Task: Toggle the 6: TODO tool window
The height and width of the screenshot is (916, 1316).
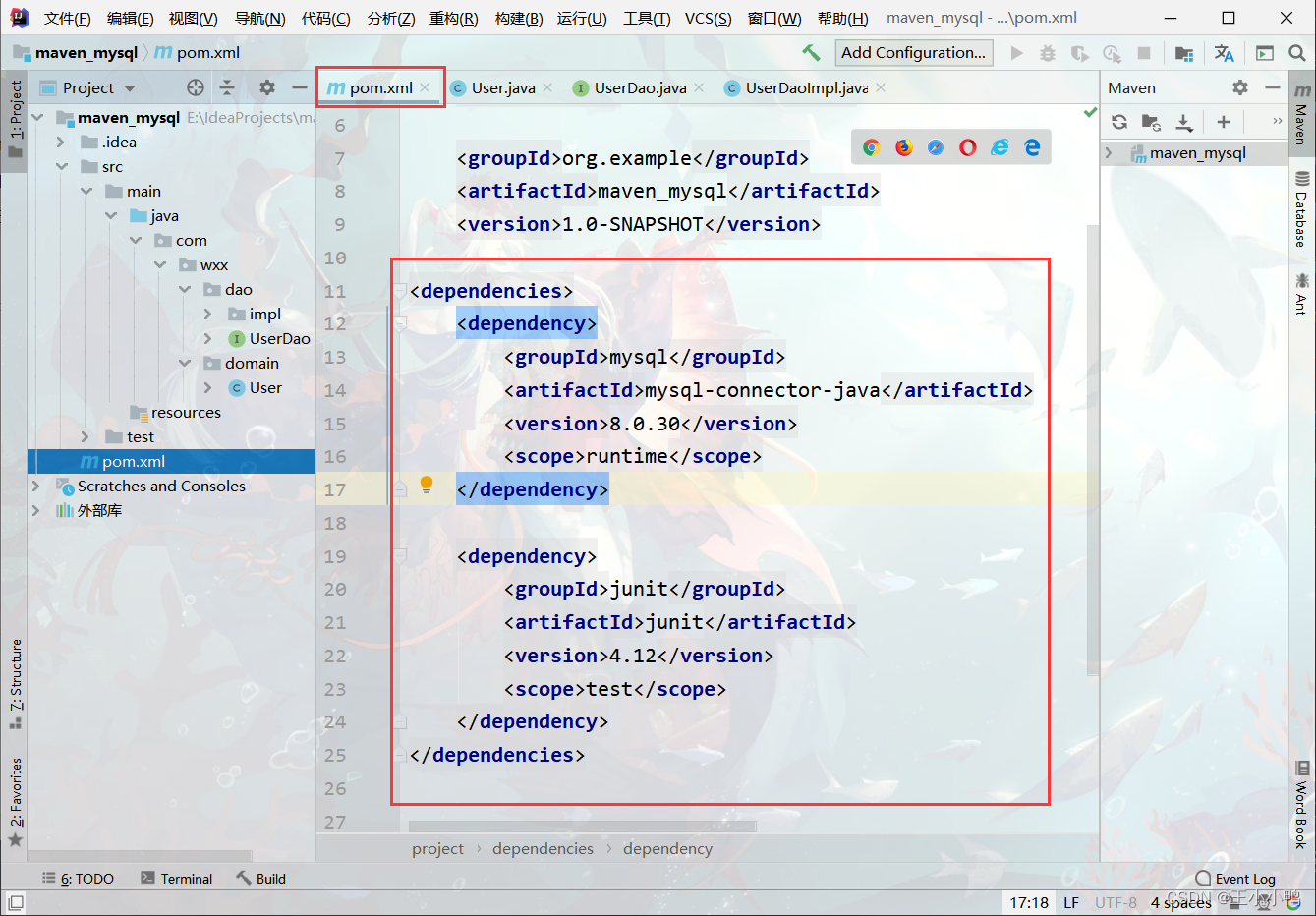Action: 79,879
